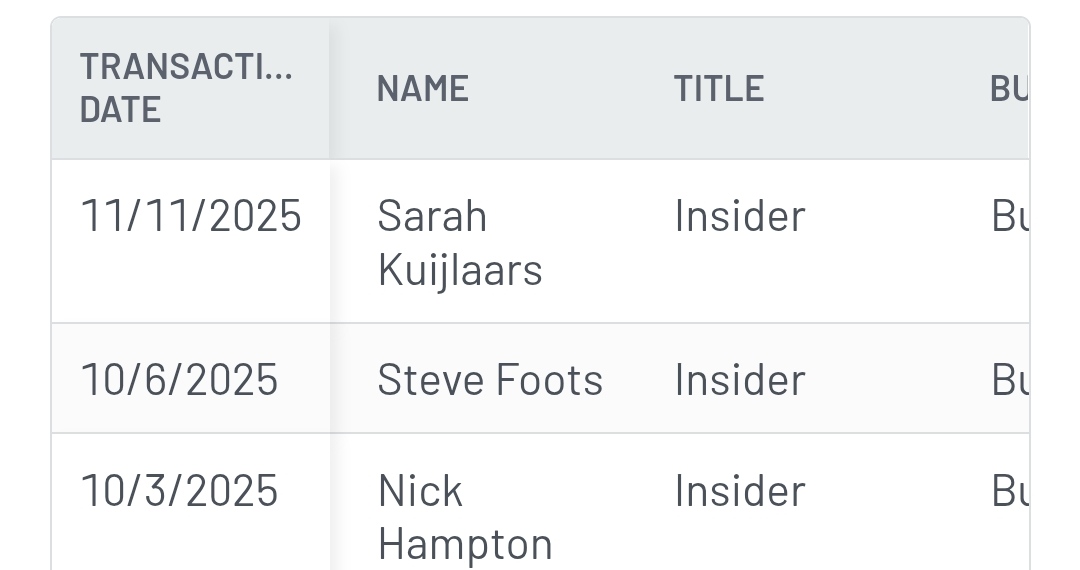The width and height of the screenshot is (1080, 570).
Task: Select the 11/11/2025 transaction date cell
Action: (190, 216)
